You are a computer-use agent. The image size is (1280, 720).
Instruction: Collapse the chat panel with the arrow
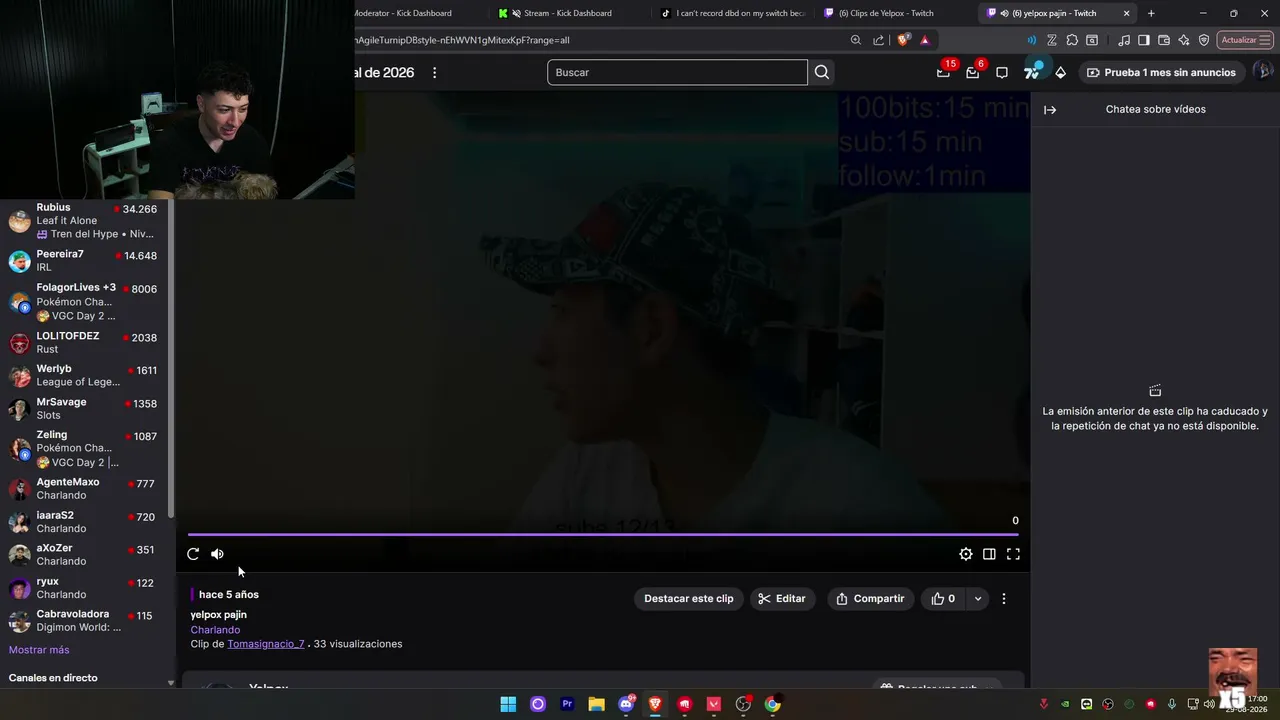click(x=1050, y=110)
